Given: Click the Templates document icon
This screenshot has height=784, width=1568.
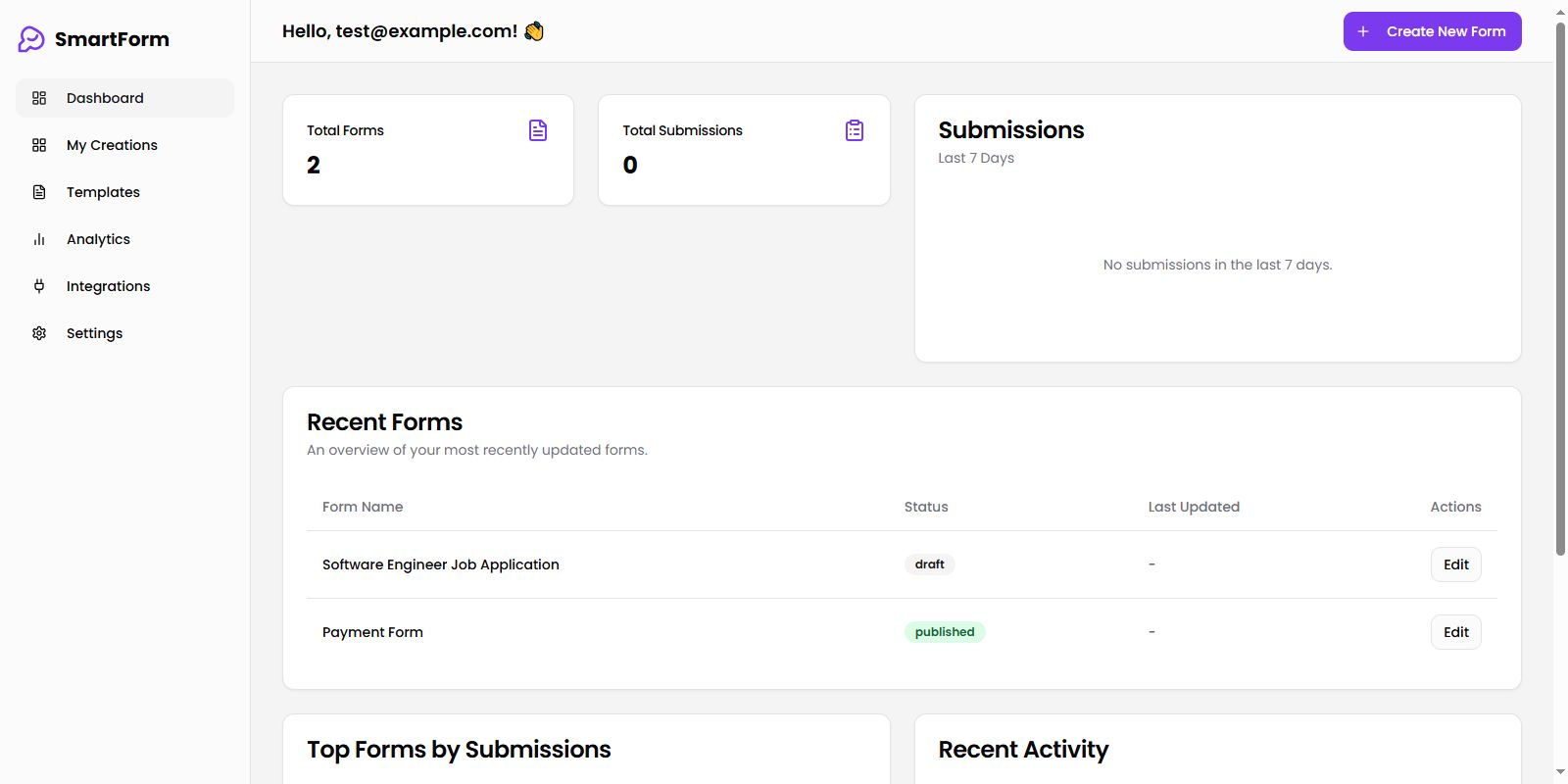Looking at the screenshot, I should click(39, 192).
